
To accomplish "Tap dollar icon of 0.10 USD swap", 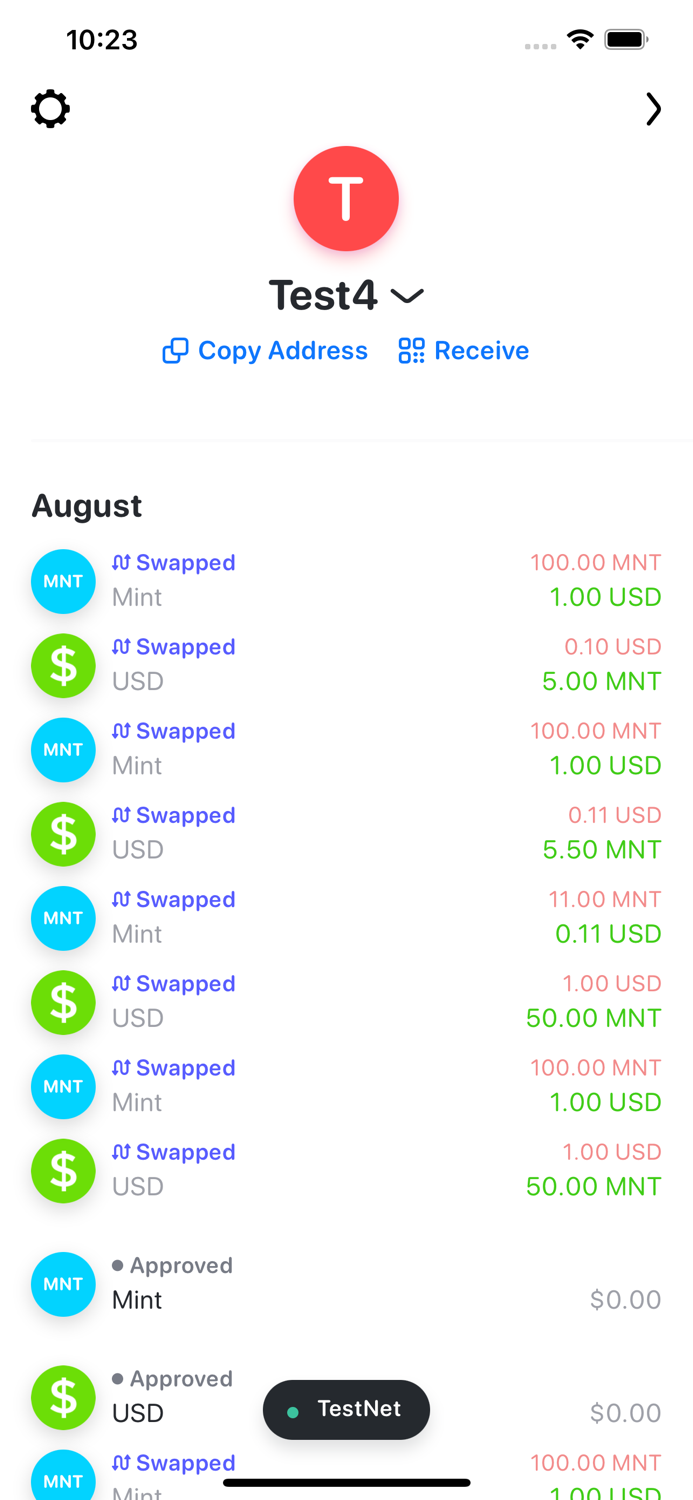I will click(63, 665).
